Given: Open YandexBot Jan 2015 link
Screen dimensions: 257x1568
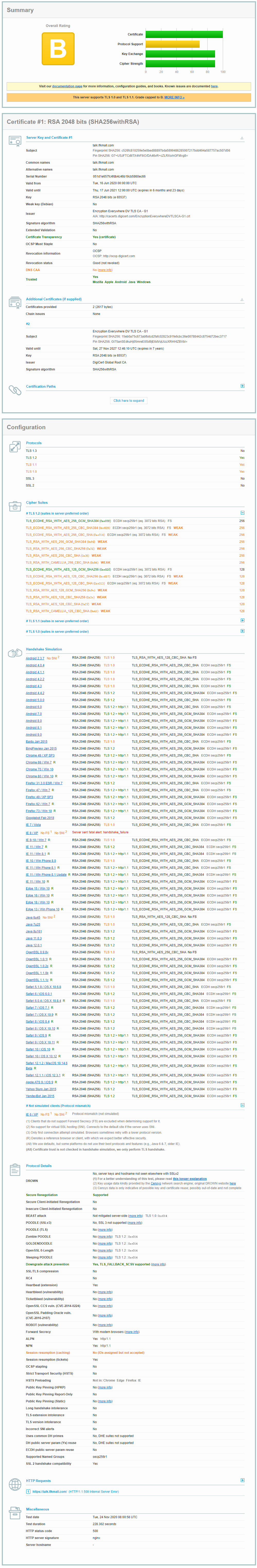Looking at the screenshot, I should pyautogui.click(x=40, y=1096).
